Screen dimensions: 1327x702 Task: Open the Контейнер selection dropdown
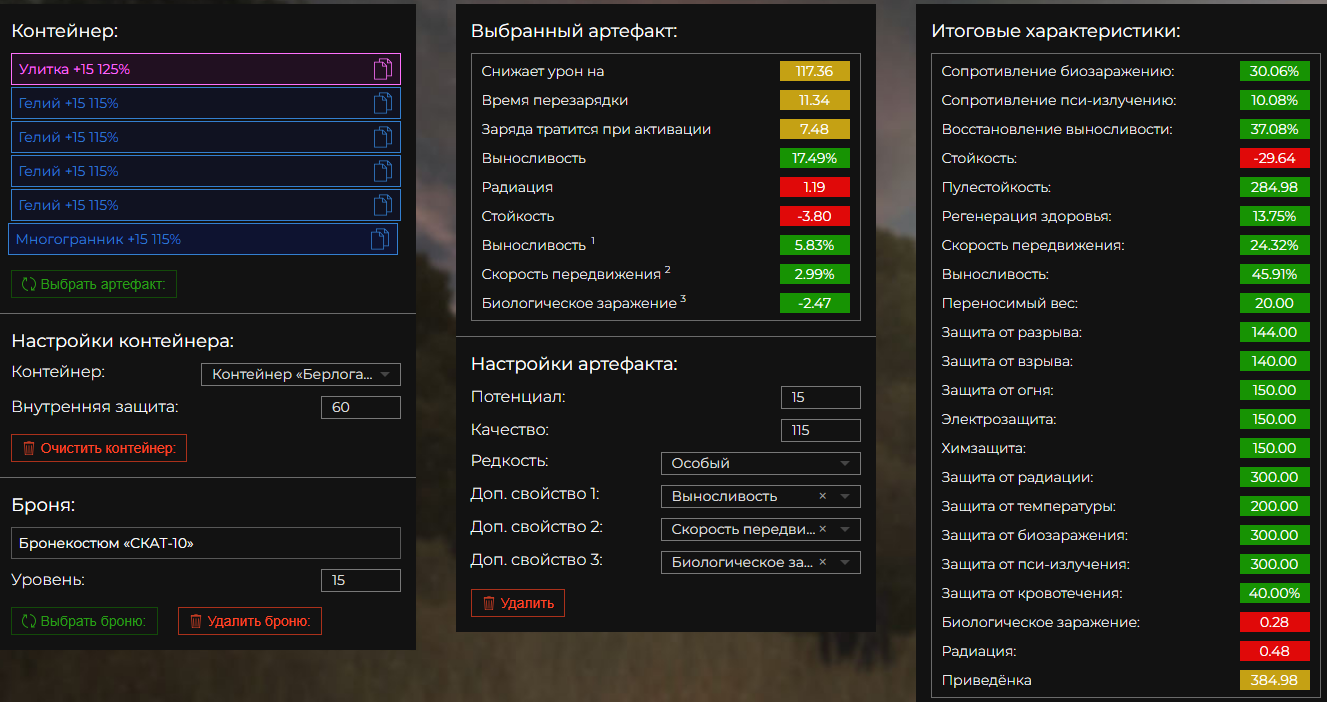(x=300, y=375)
